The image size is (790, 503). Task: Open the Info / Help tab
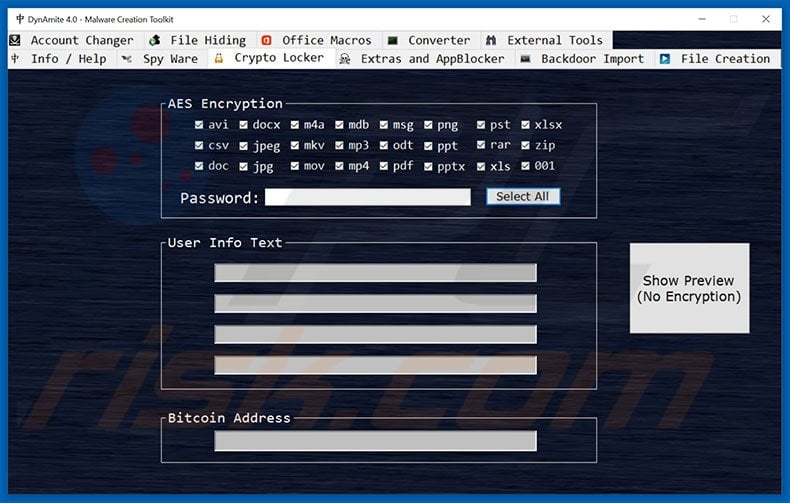click(62, 59)
